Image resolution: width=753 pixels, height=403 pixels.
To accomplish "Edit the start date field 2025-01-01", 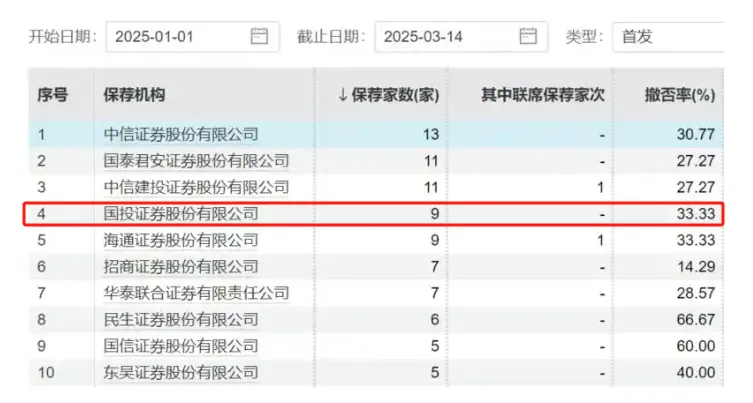I will tap(193, 37).
